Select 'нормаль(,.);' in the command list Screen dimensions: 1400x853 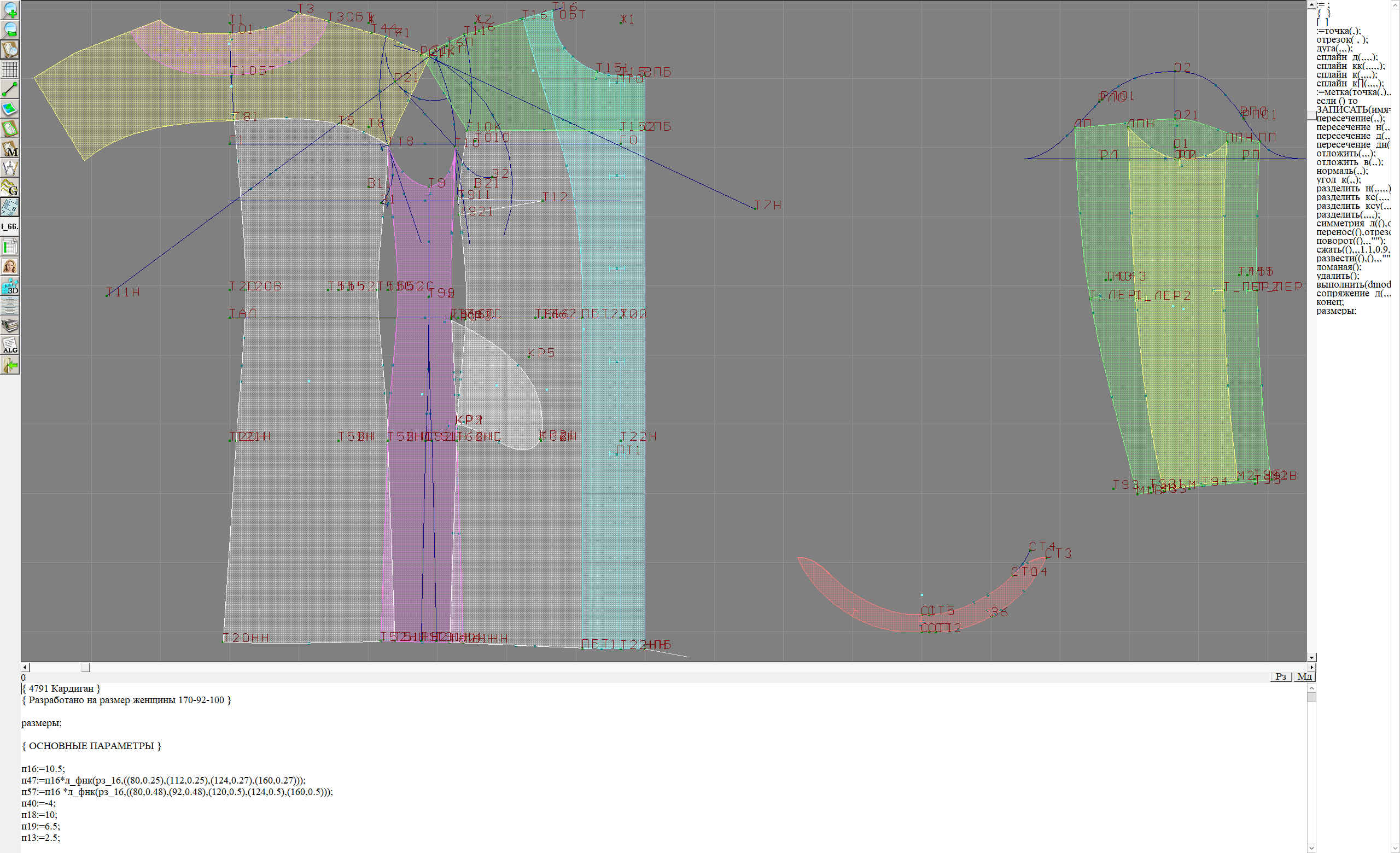tap(1341, 171)
